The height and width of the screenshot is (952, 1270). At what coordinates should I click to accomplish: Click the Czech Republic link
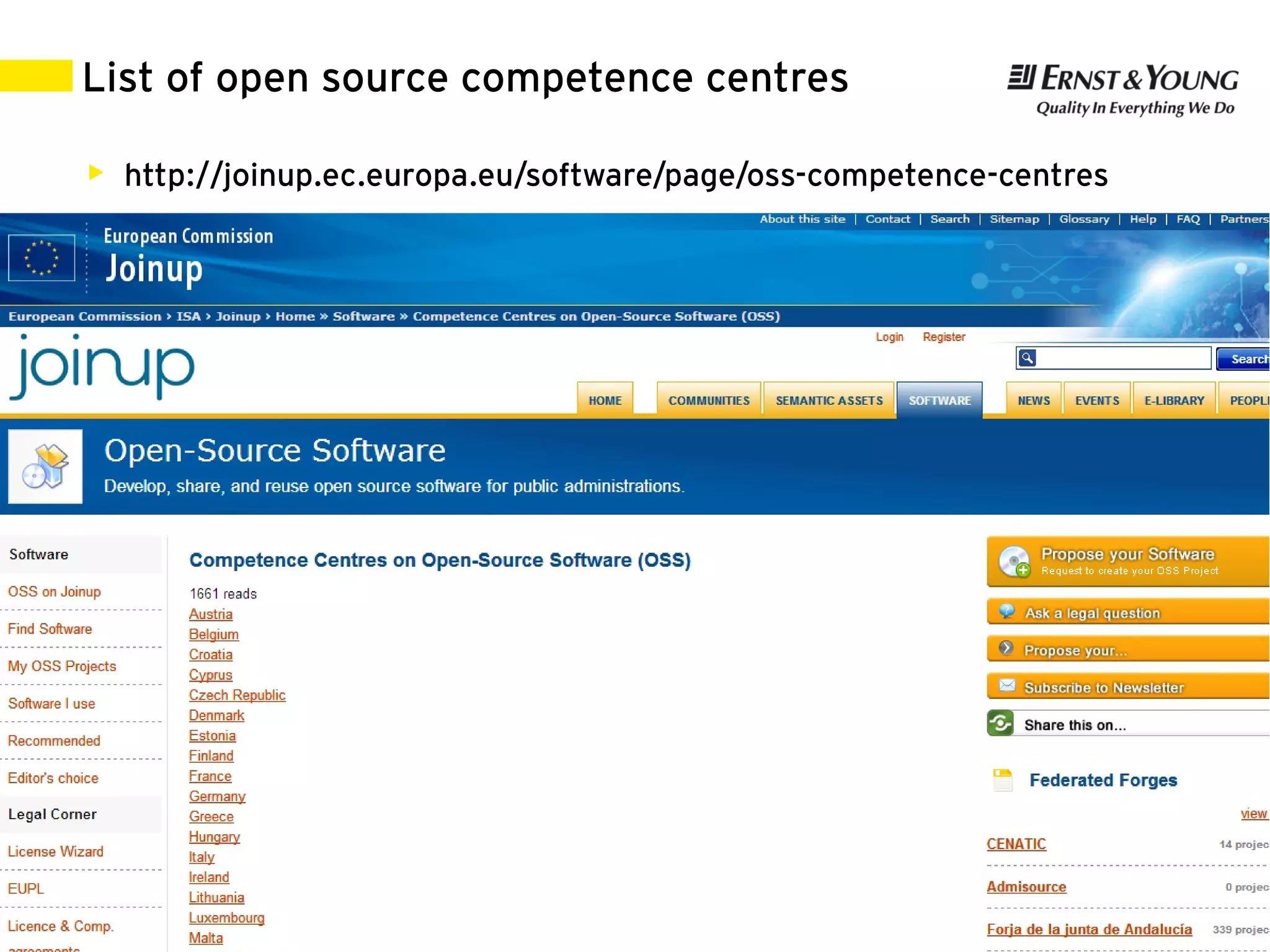pyautogui.click(x=237, y=695)
